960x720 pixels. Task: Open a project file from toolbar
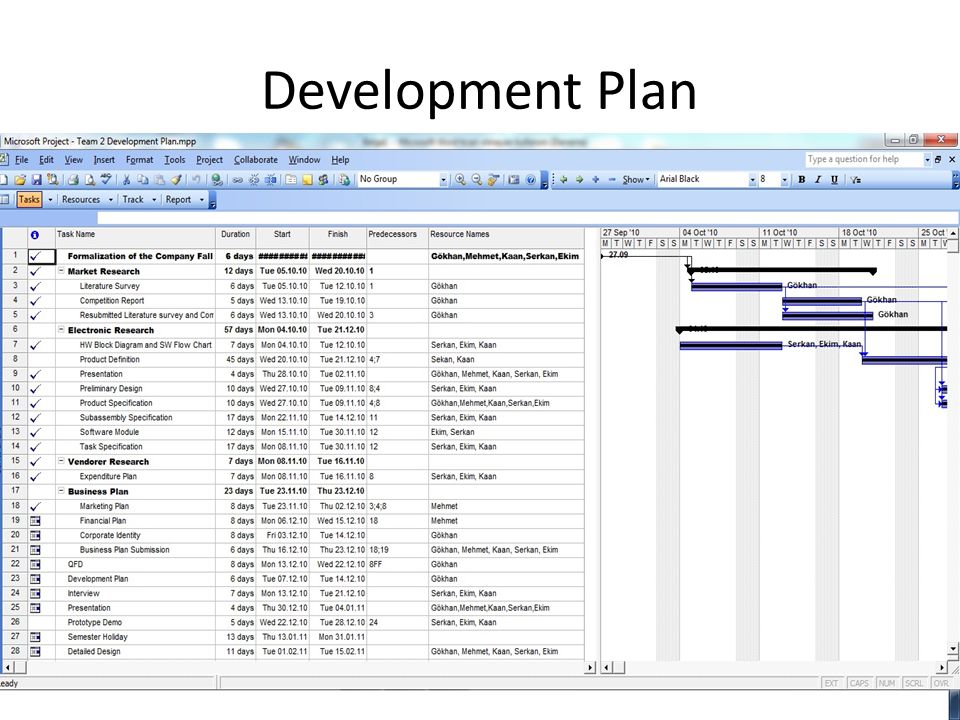click(x=20, y=180)
